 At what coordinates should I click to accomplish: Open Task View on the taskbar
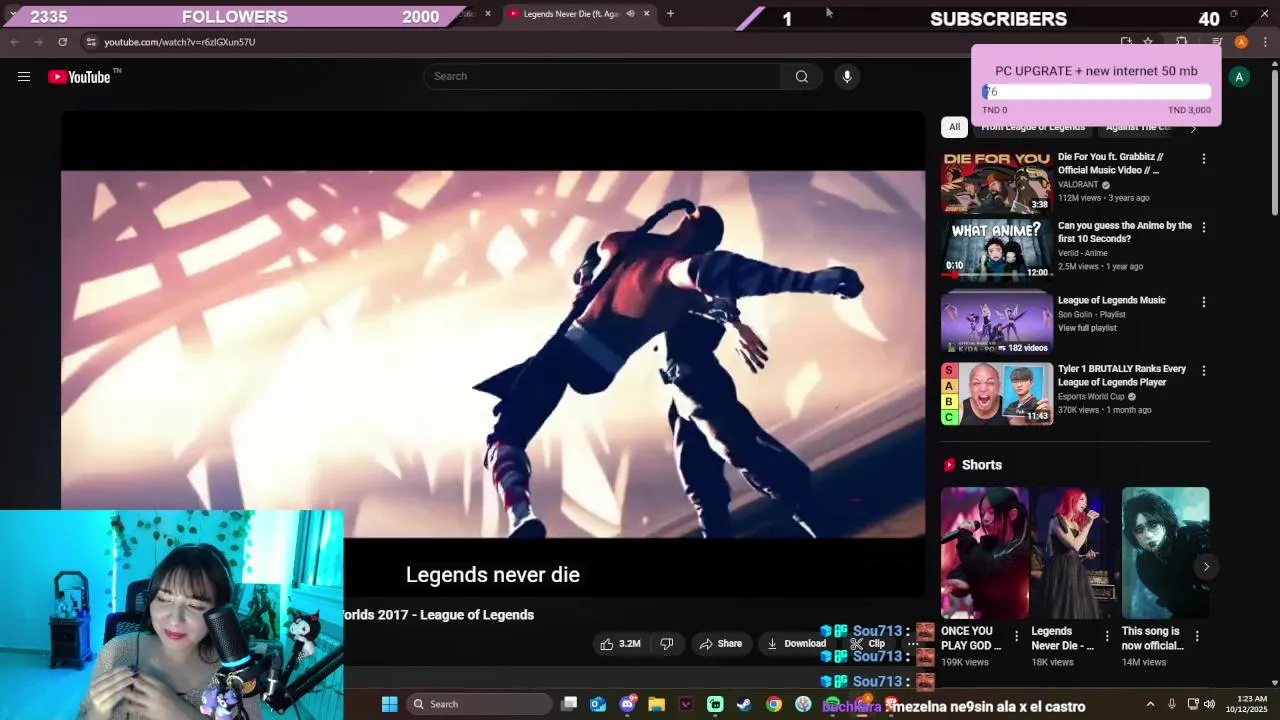click(x=569, y=704)
